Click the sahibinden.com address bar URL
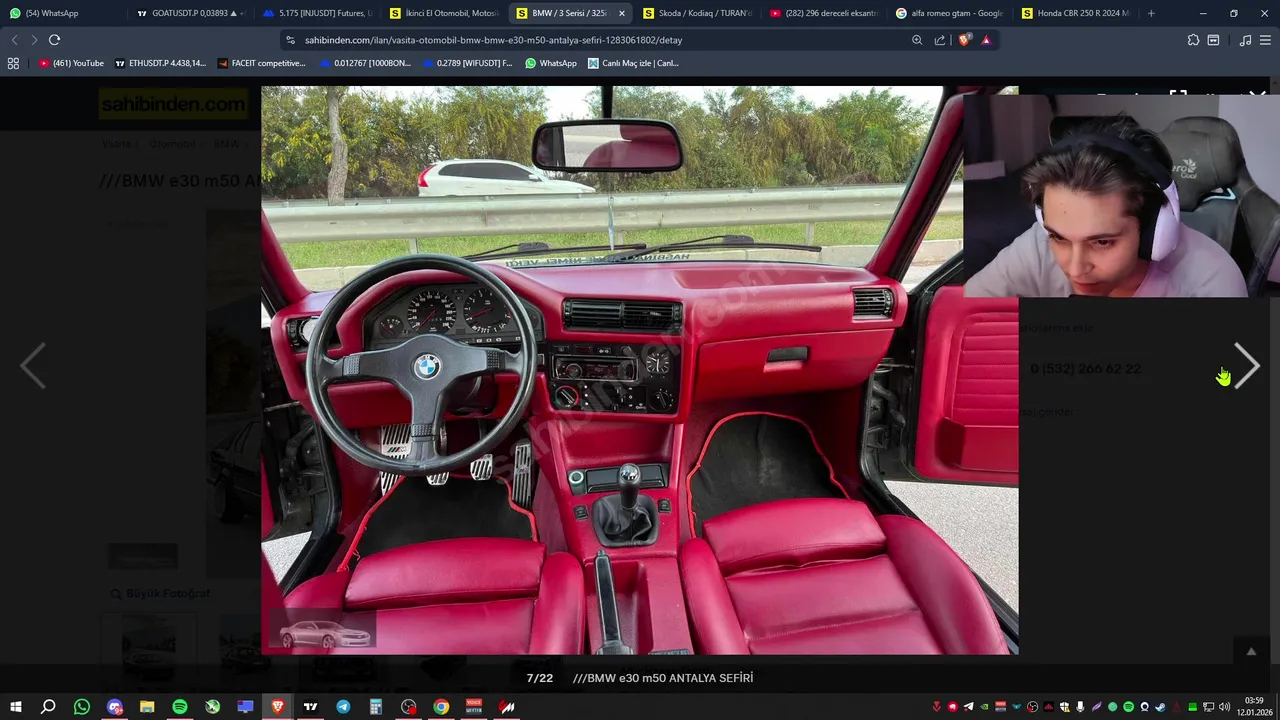This screenshot has width=1280, height=720. tap(493, 40)
